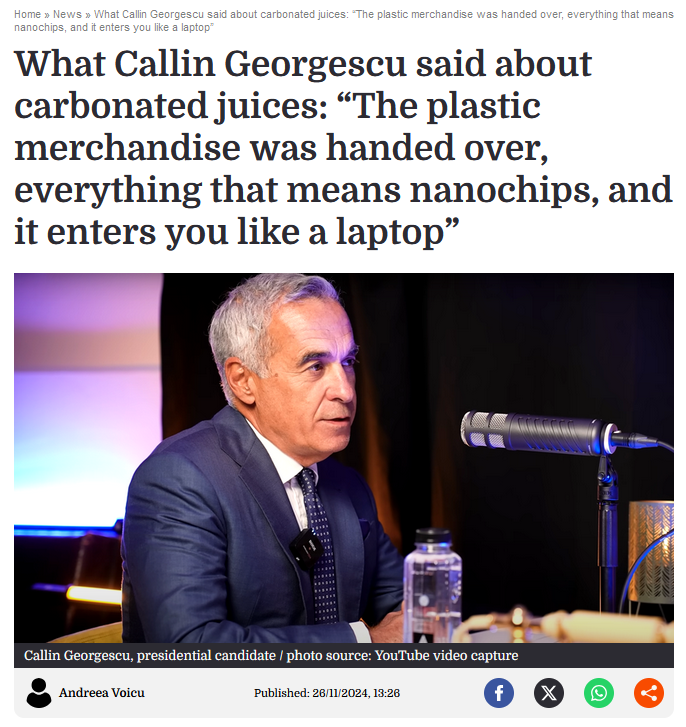Go to the Home breadcrumb link

27,14
